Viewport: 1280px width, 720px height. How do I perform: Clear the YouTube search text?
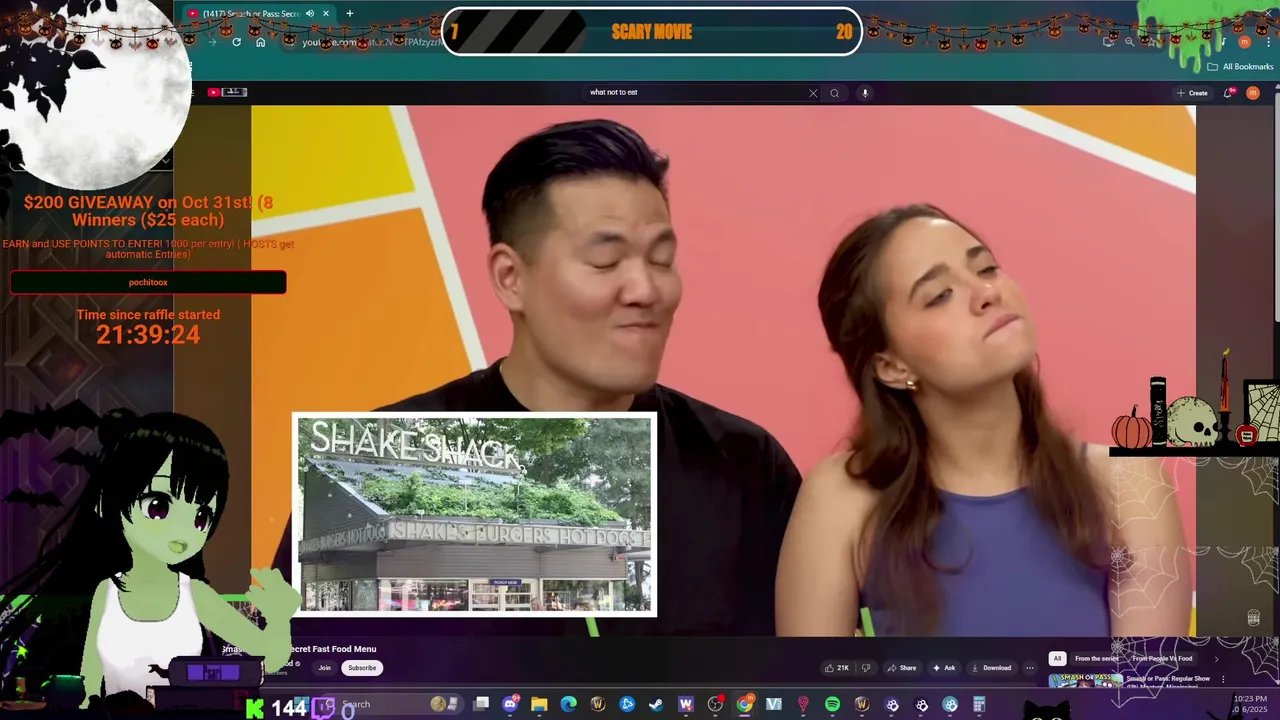pyautogui.click(x=813, y=93)
